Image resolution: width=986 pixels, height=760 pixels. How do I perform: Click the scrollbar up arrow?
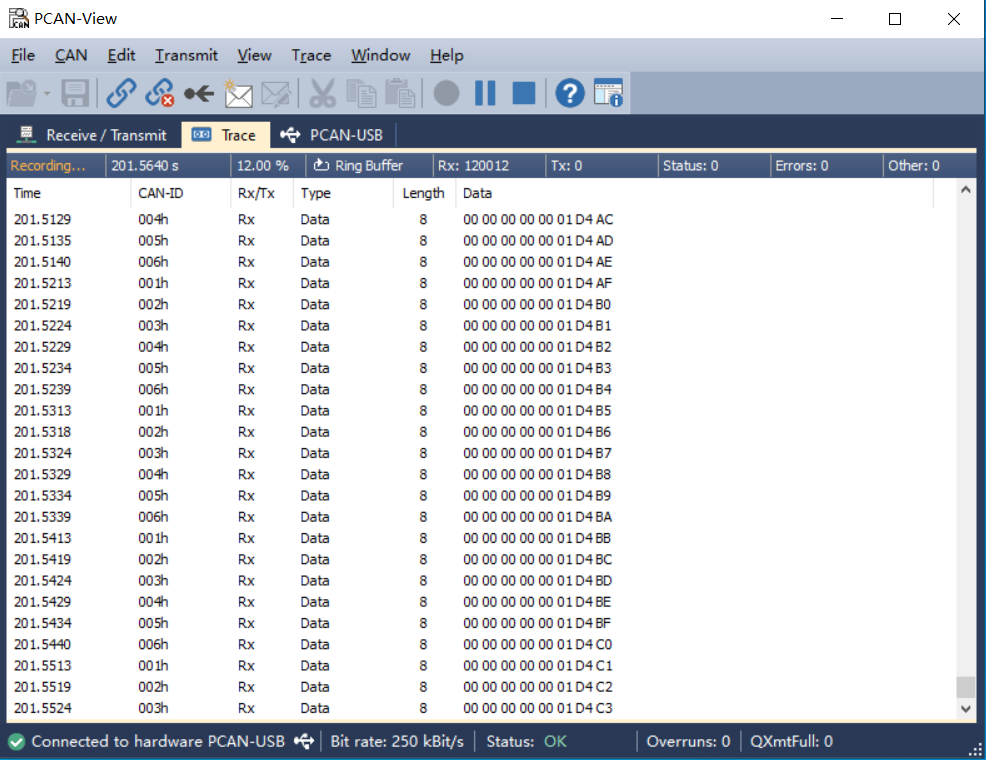click(965, 190)
